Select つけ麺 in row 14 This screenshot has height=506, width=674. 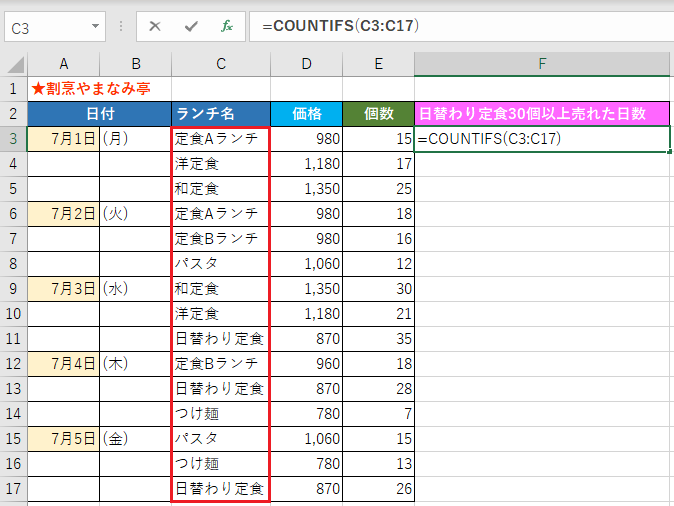coord(221,414)
